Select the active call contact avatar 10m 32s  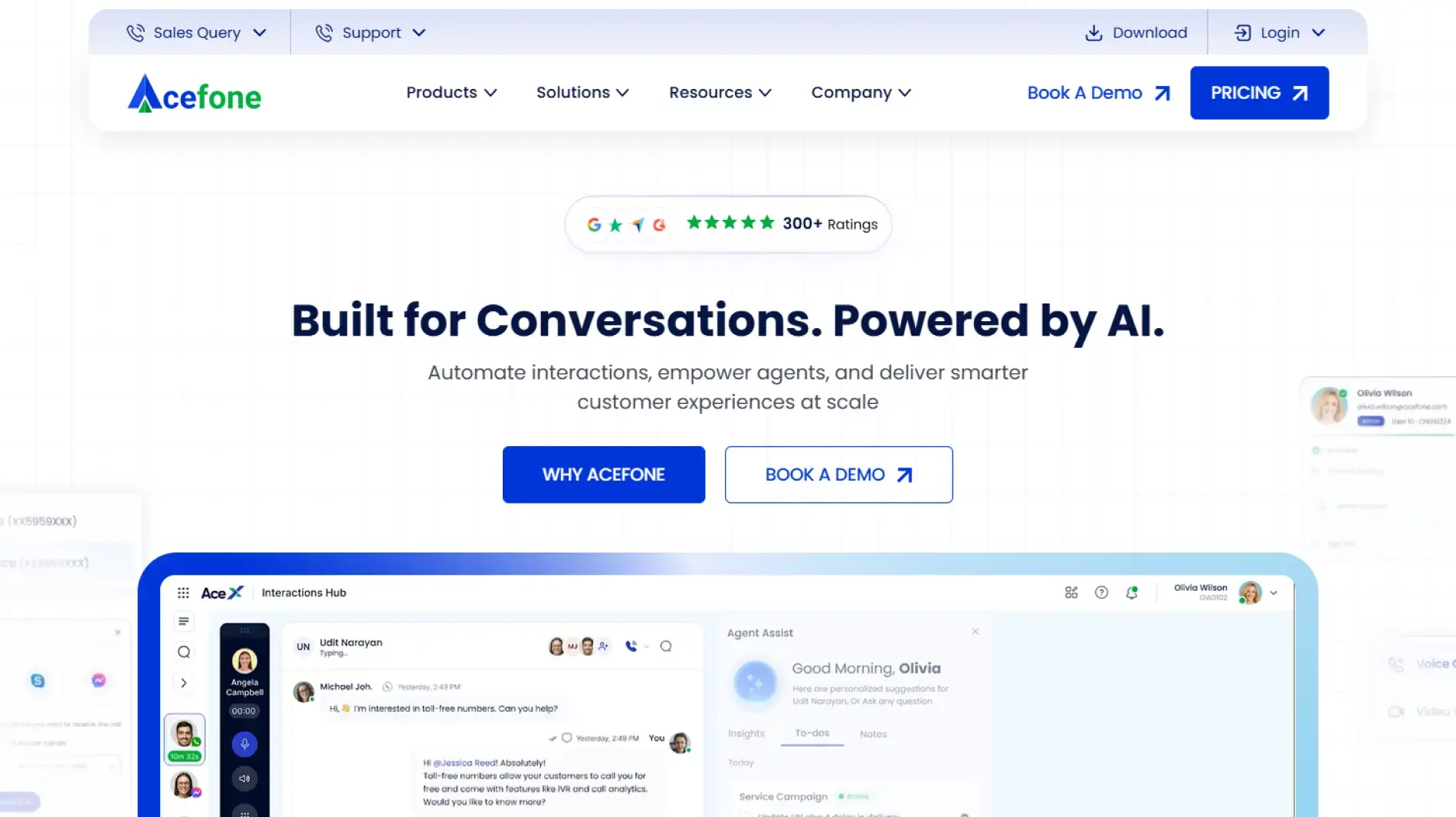point(185,739)
